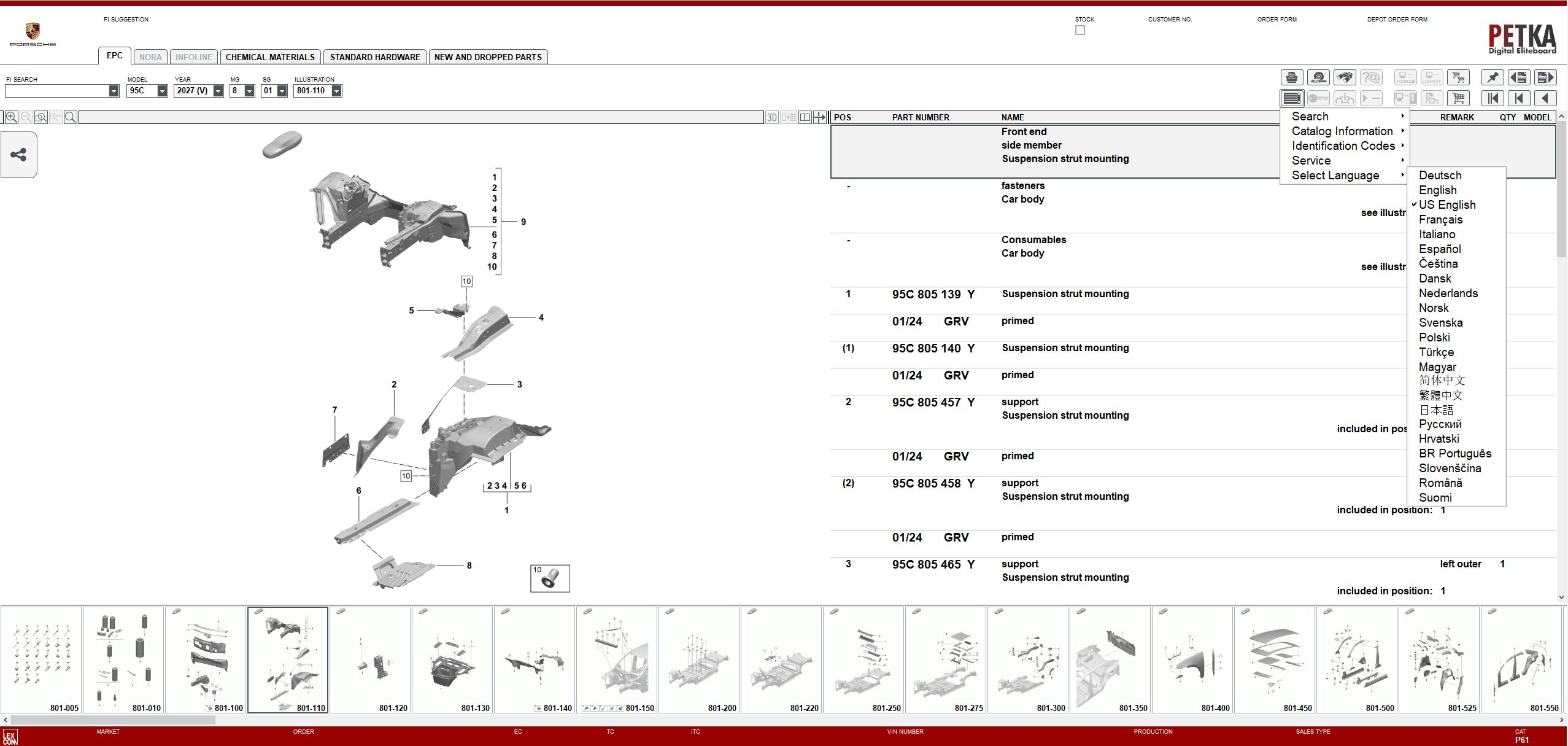Open the SG dropdown showing 01

(x=282, y=91)
